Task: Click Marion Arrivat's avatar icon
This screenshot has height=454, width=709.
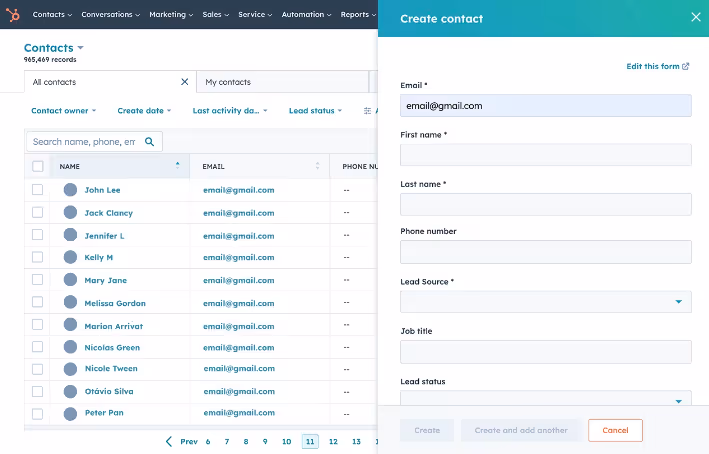Action: coord(70,325)
